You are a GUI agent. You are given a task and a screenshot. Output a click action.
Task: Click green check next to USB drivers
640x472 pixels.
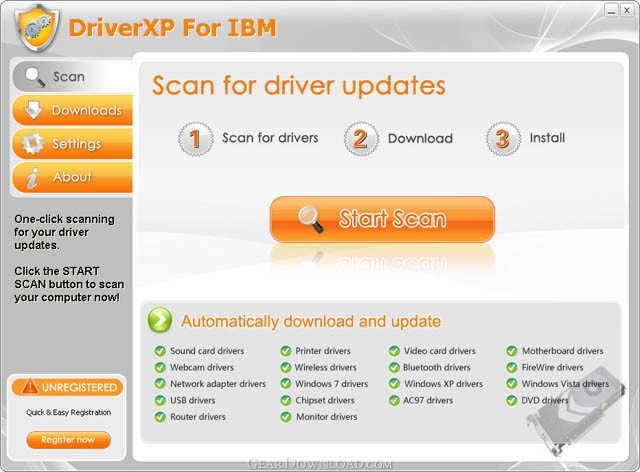(160, 401)
